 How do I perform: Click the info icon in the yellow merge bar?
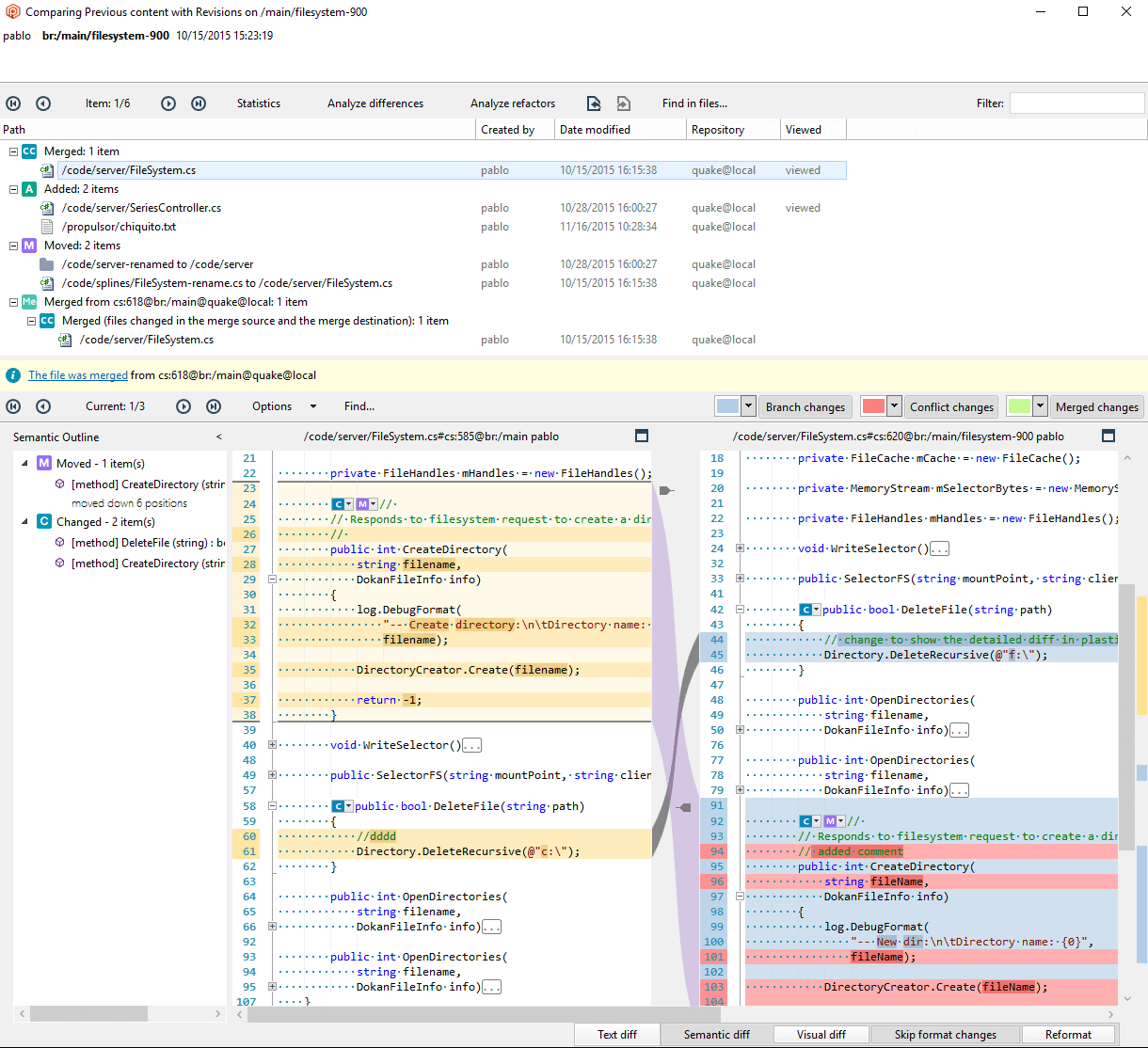coord(13,375)
